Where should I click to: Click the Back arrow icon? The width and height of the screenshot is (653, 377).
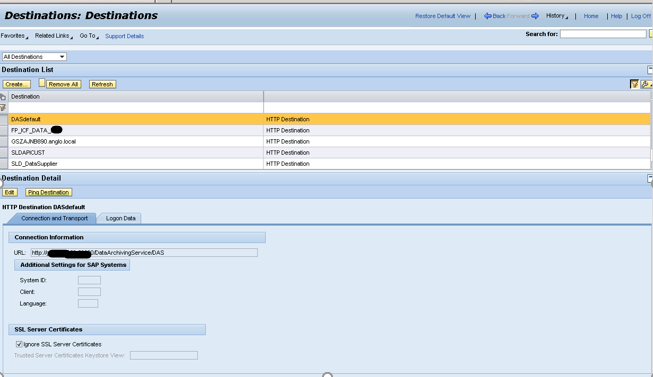(488, 16)
